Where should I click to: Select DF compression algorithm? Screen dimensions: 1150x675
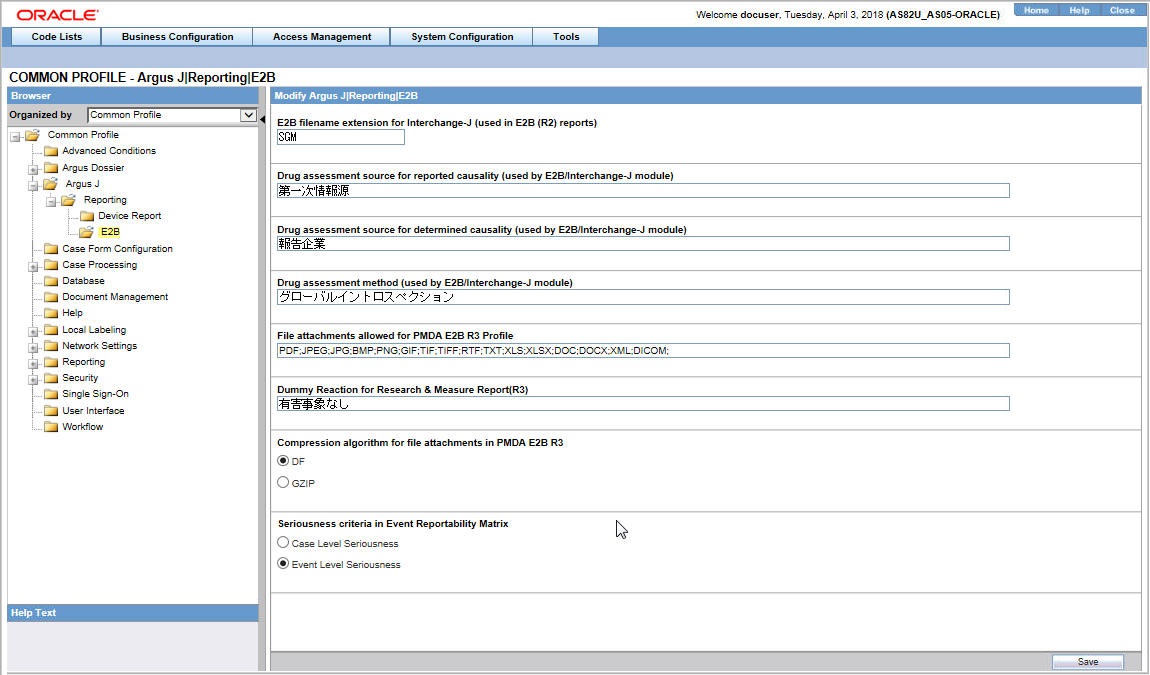pos(283,461)
